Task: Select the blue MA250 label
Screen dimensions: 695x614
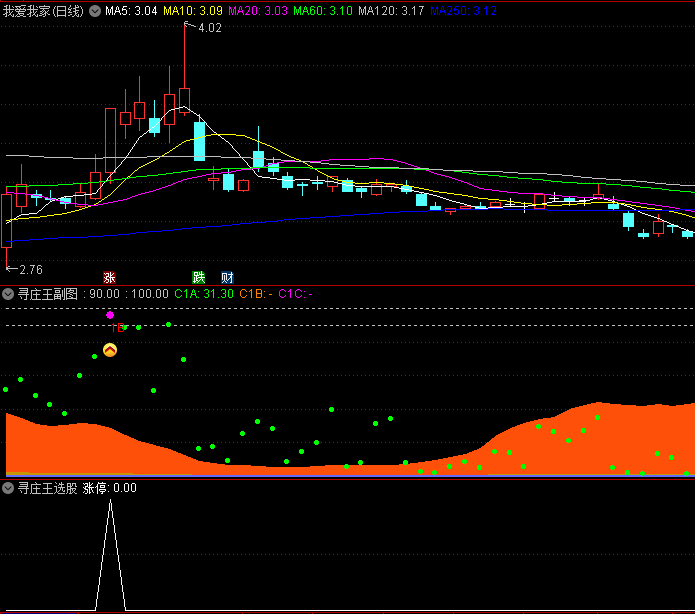Action: (463, 11)
